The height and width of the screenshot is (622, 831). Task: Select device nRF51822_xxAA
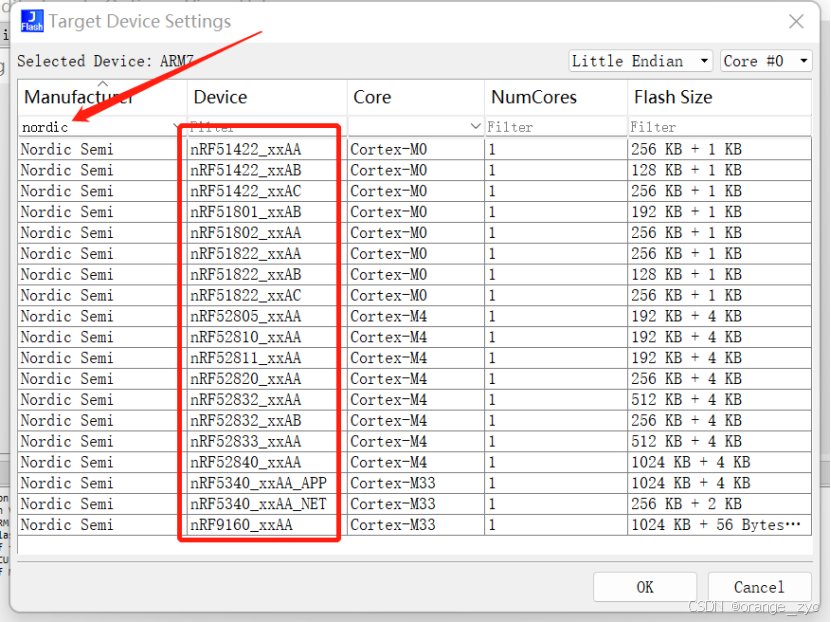[245, 254]
